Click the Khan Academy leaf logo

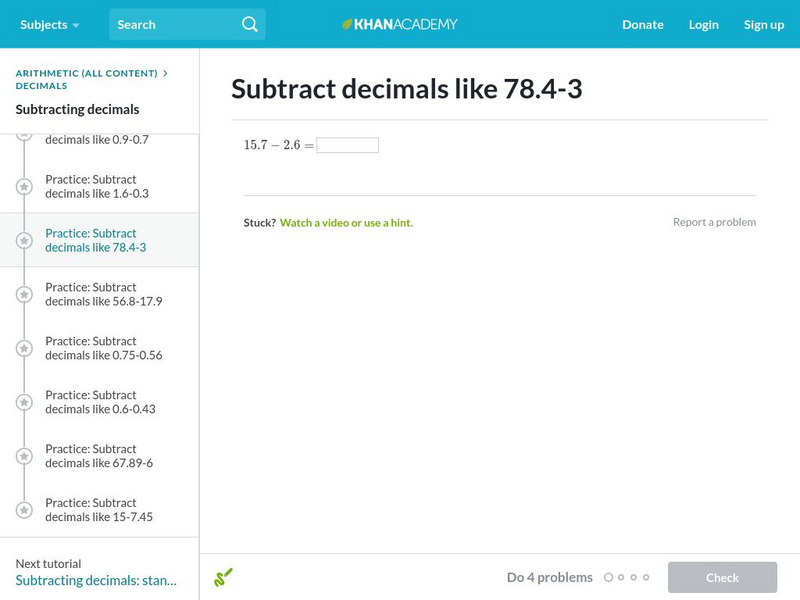(348, 24)
